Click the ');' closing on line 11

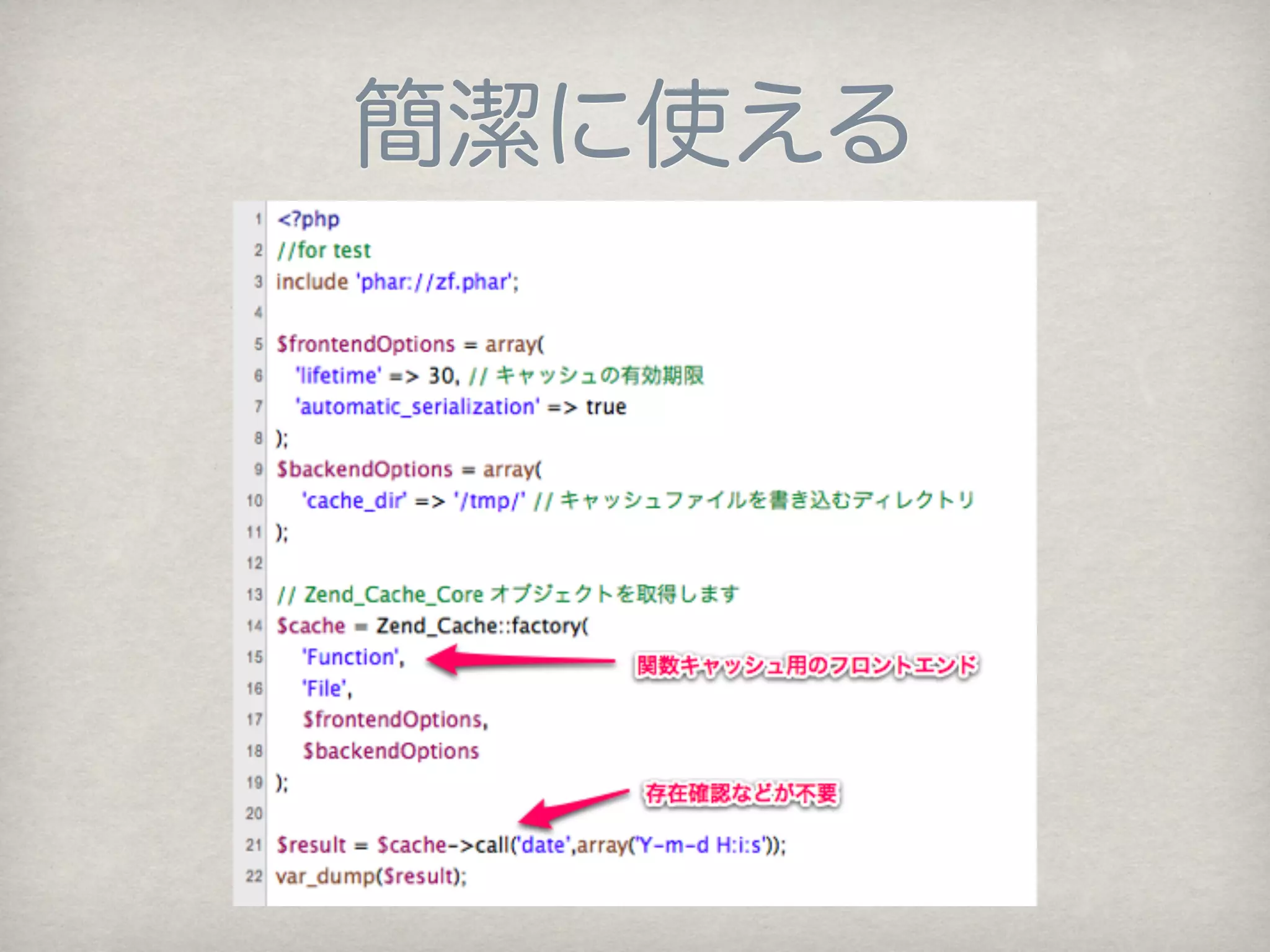coord(282,532)
